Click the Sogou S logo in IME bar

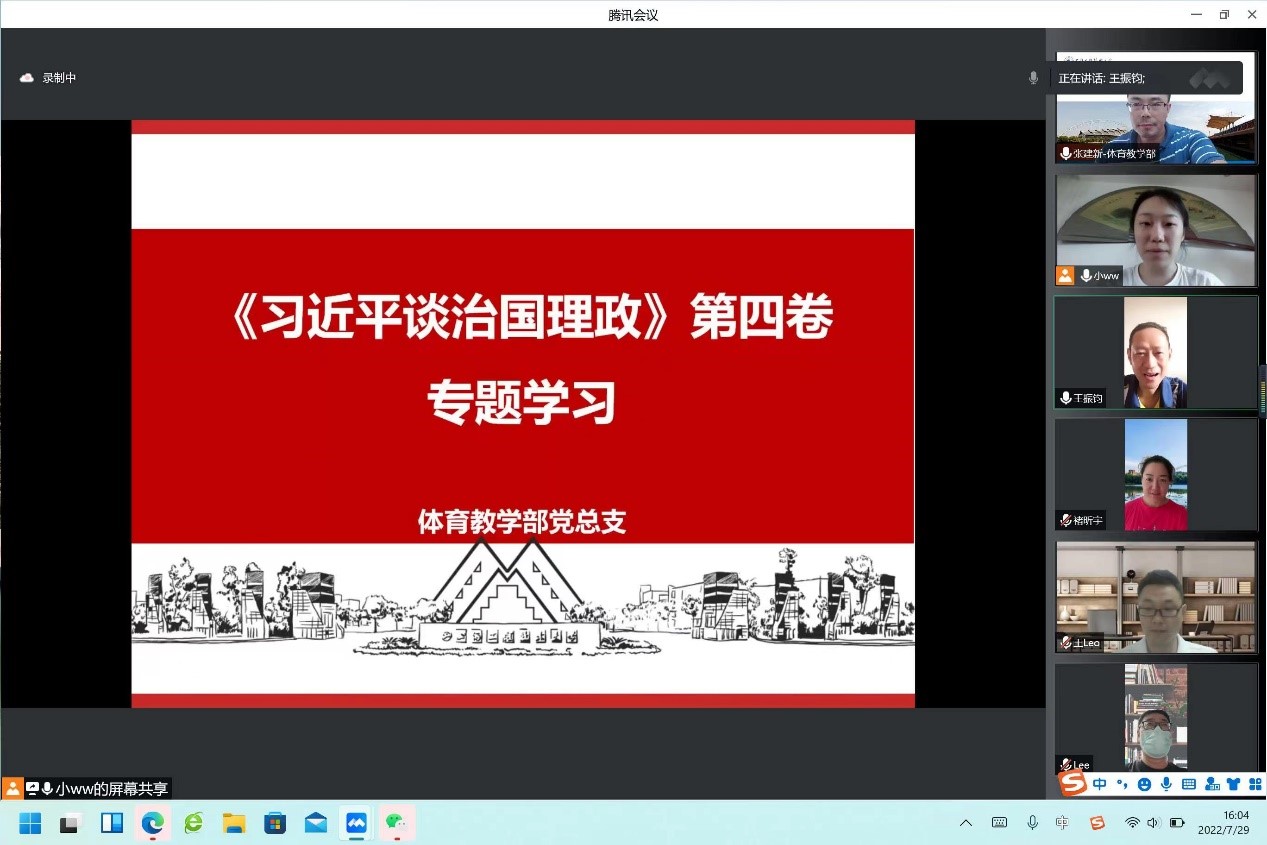pyautogui.click(x=1073, y=783)
